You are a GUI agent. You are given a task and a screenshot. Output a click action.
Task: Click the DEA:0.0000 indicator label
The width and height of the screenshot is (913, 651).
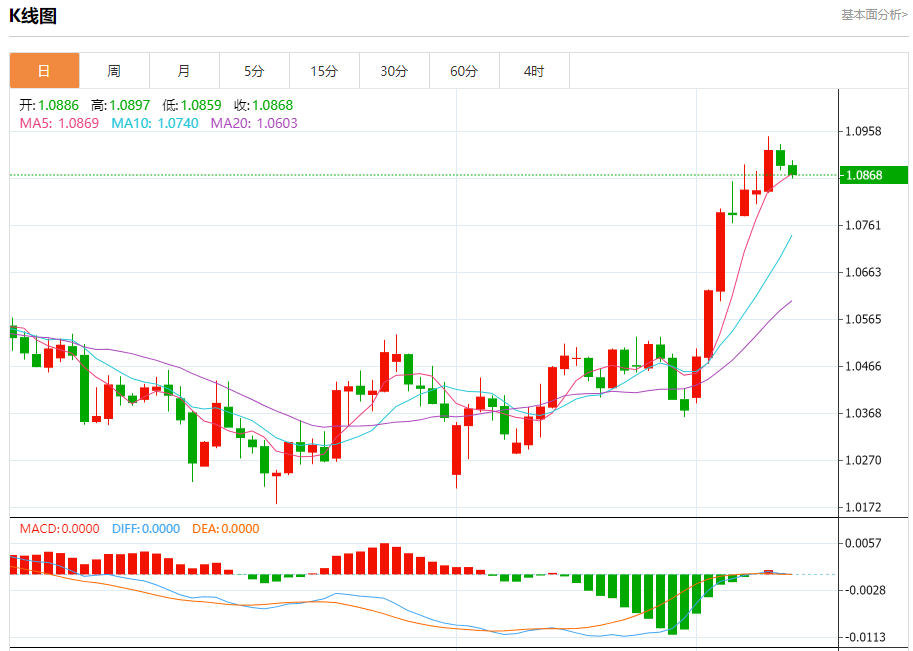pyautogui.click(x=225, y=529)
